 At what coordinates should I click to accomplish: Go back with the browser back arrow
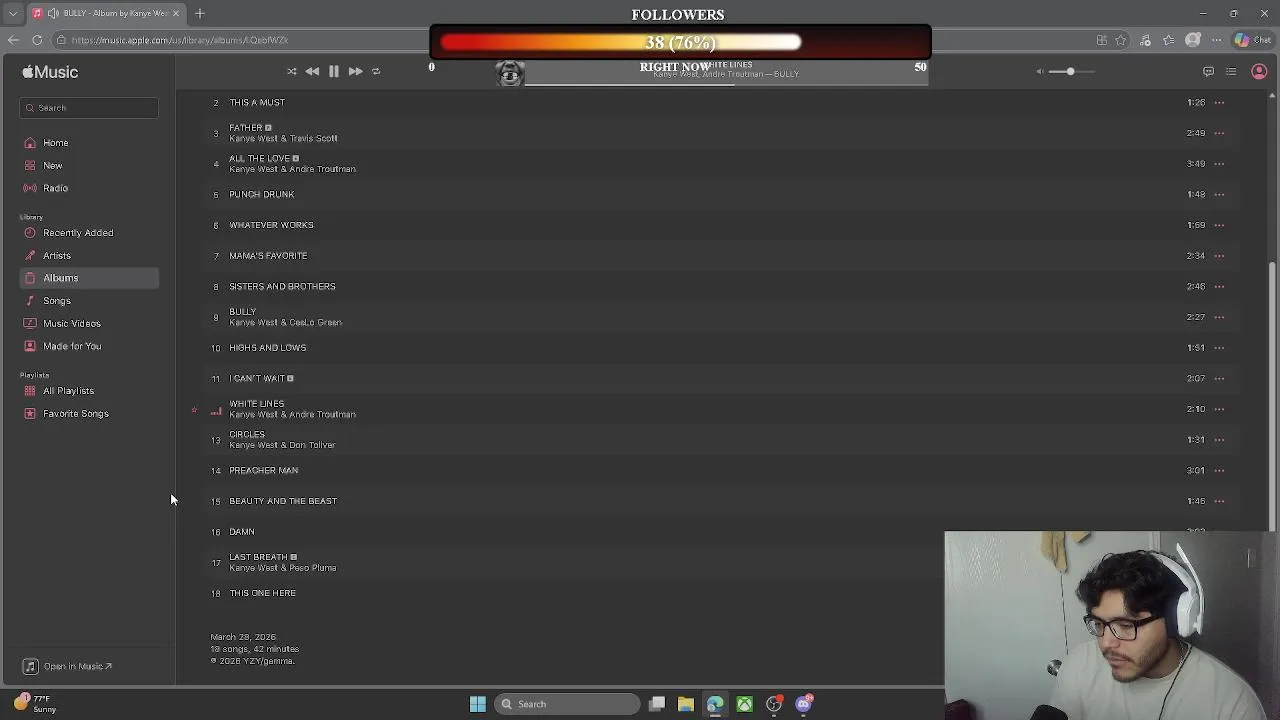coord(13,40)
